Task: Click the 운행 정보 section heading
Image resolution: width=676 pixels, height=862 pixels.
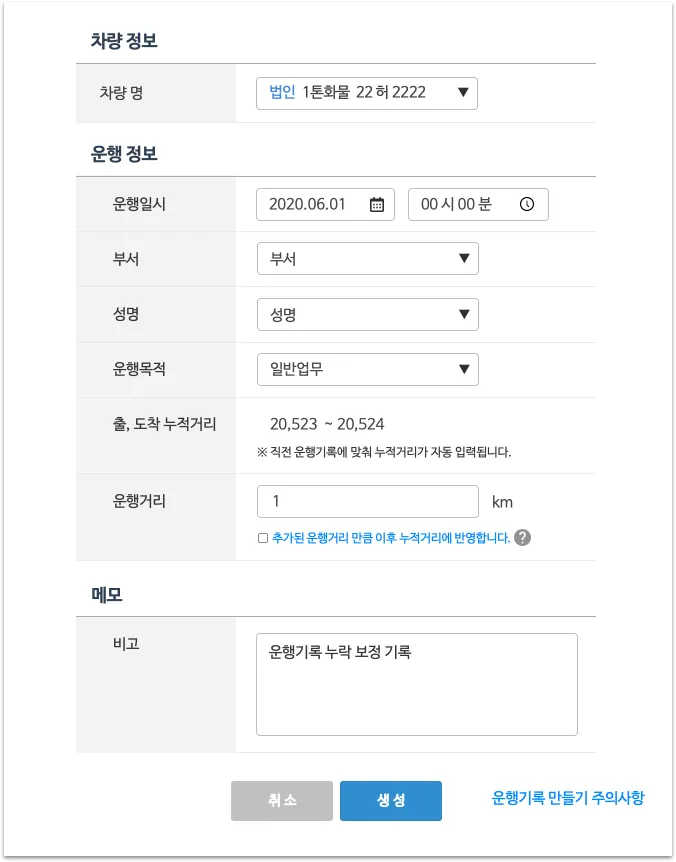Action: coord(124,154)
